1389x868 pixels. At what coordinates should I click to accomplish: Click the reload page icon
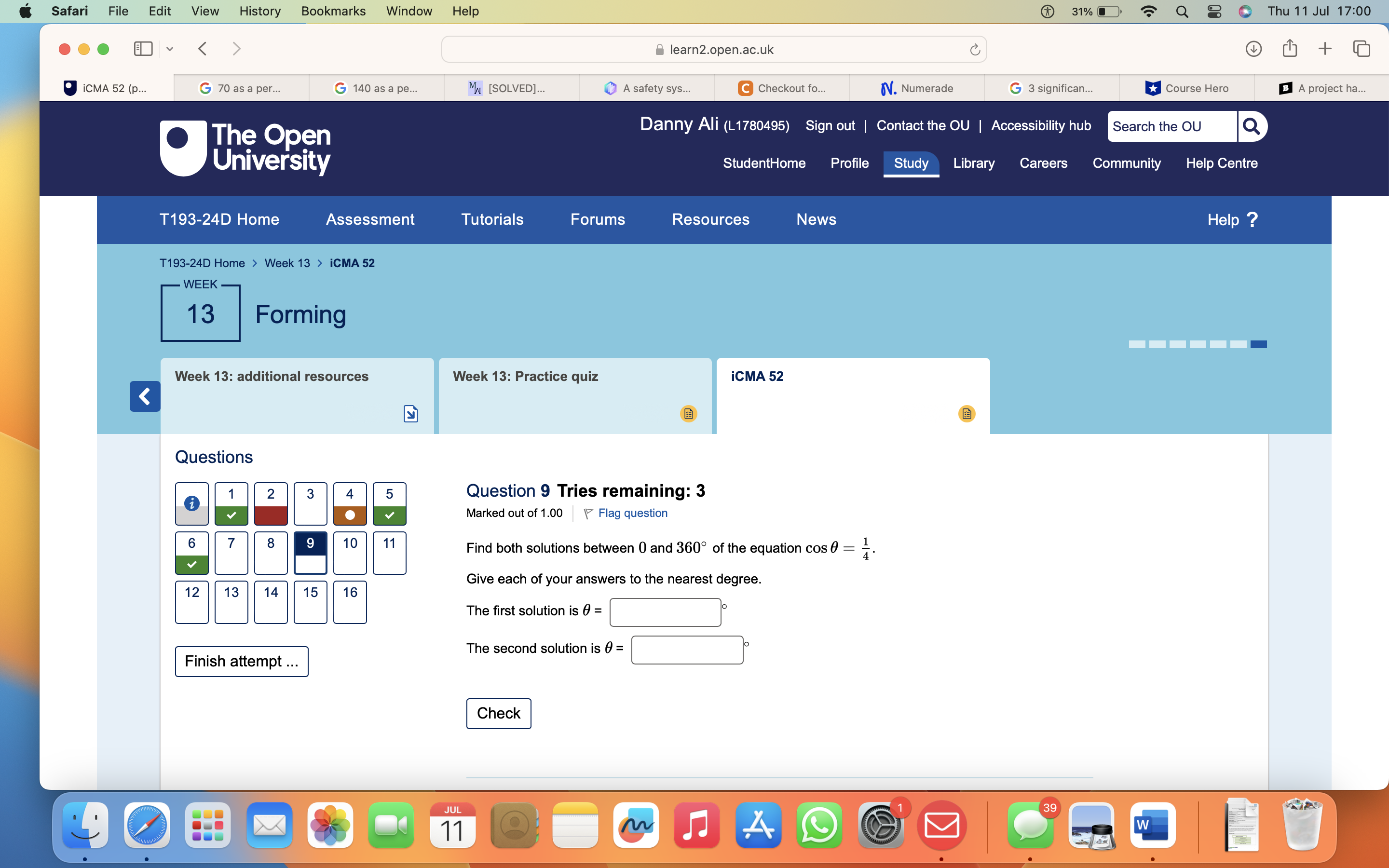(x=975, y=50)
